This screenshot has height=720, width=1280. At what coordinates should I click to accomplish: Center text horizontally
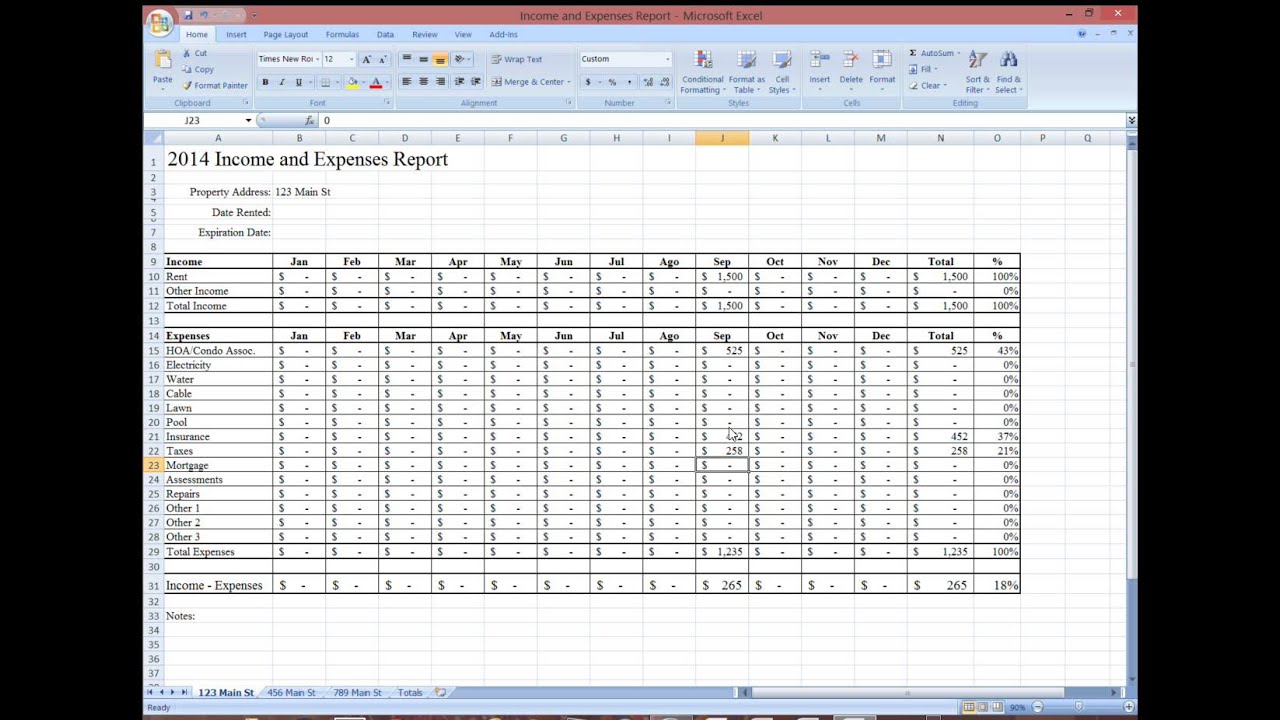click(423, 82)
